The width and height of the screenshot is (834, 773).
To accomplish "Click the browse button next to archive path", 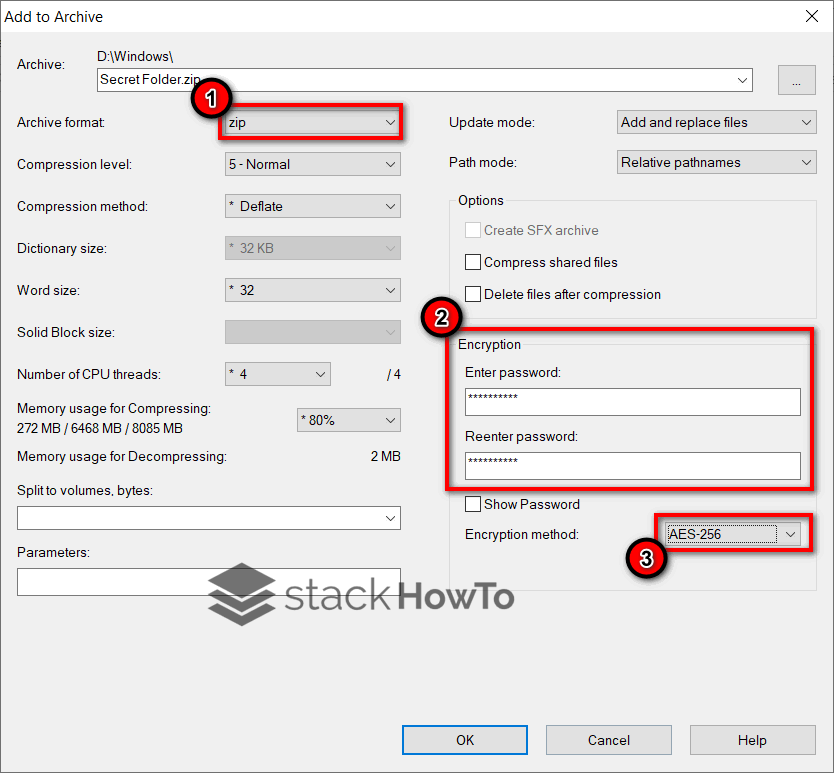I will pos(796,79).
